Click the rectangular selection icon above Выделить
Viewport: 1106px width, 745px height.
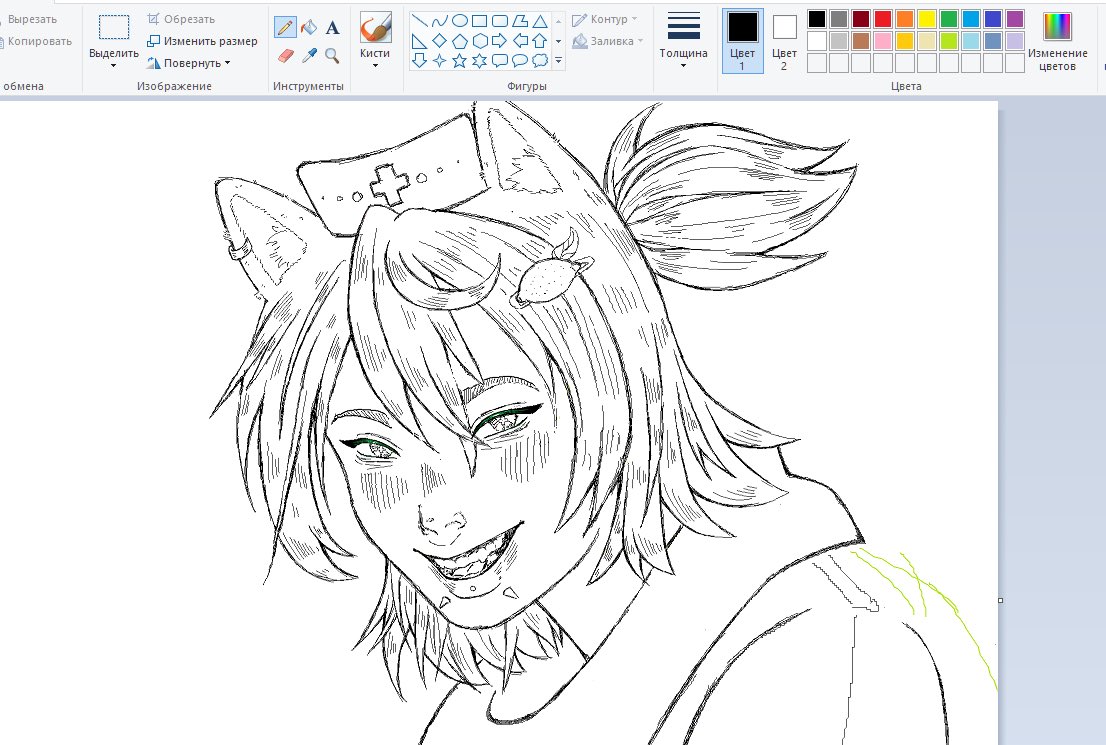click(x=114, y=28)
